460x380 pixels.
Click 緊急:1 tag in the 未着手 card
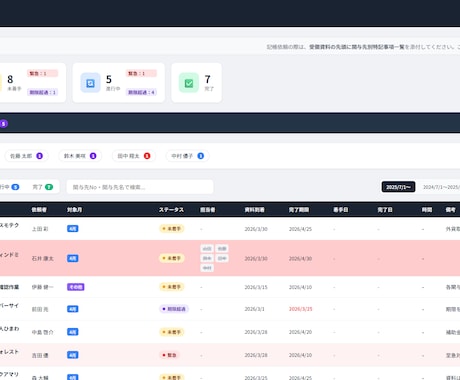[43, 73]
